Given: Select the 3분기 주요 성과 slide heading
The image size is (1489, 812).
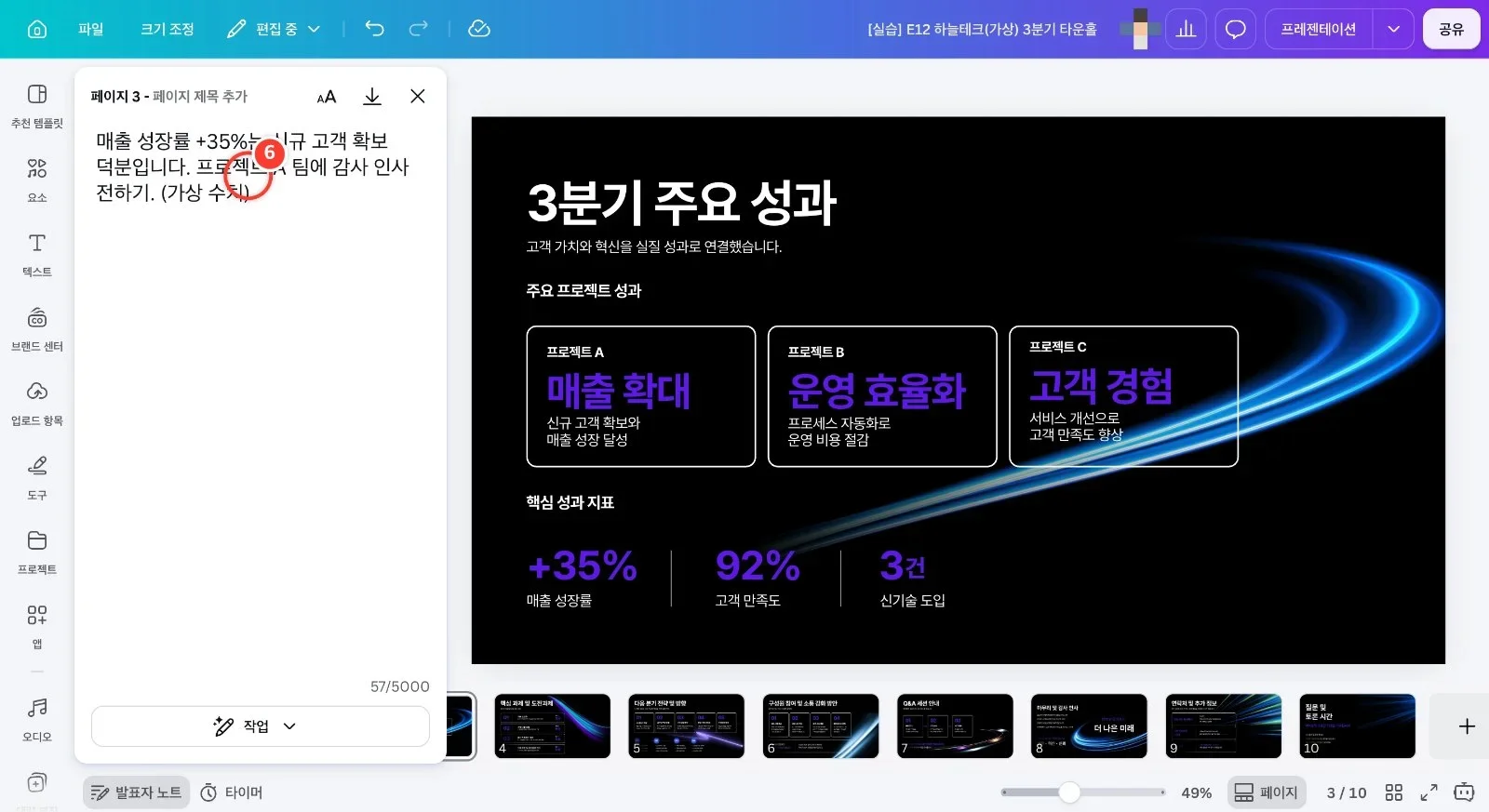Looking at the screenshot, I should point(681,204).
